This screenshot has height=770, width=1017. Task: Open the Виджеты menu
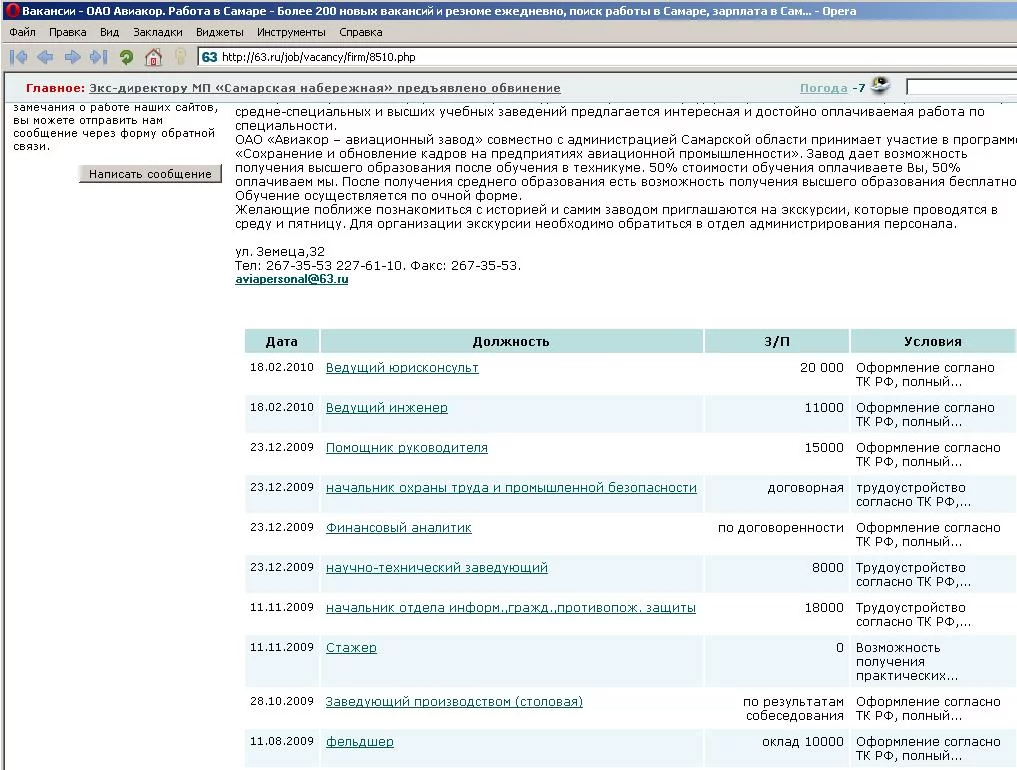pyautogui.click(x=219, y=32)
